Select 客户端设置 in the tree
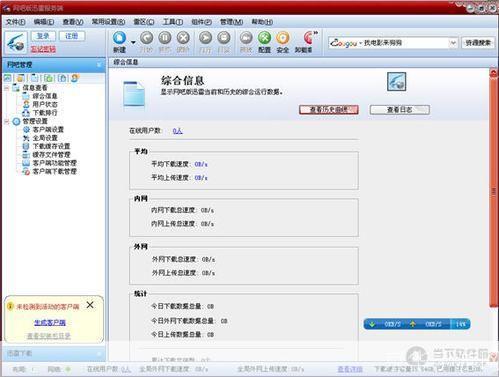This screenshot has width=499, height=377. (x=48, y=129)
